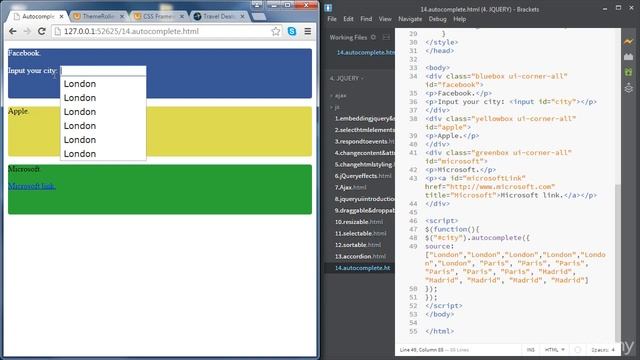Close the Autocomplete browser tab

point(62,16)
